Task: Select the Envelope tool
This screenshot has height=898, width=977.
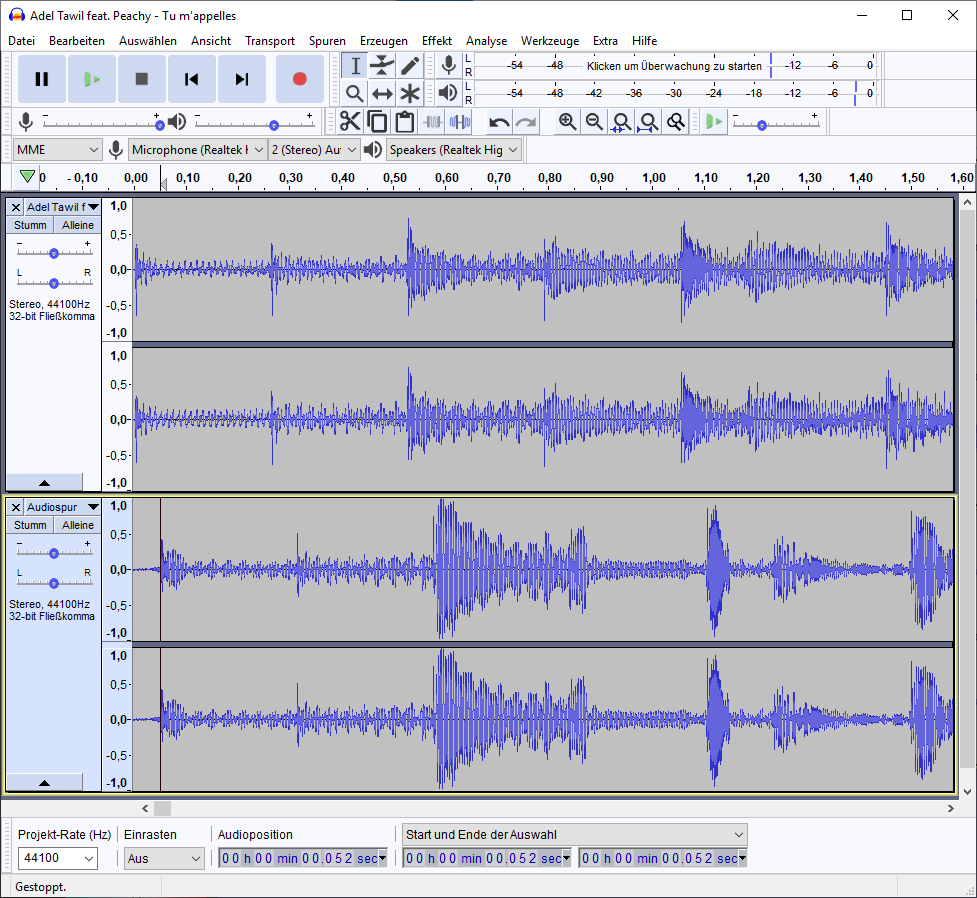Action: [x=382, y=66]
